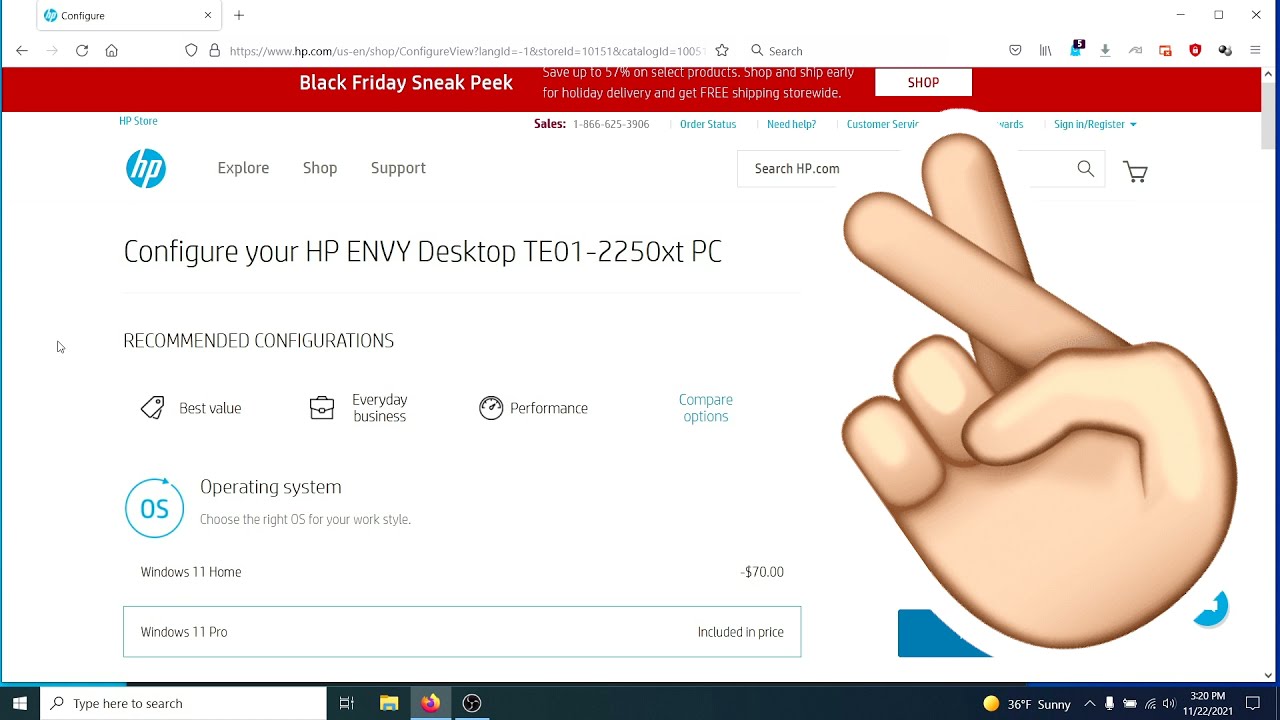Screen dimensions: 1280x720
Task: Select the Configure browser tab
Action: (x=128, y=15)
